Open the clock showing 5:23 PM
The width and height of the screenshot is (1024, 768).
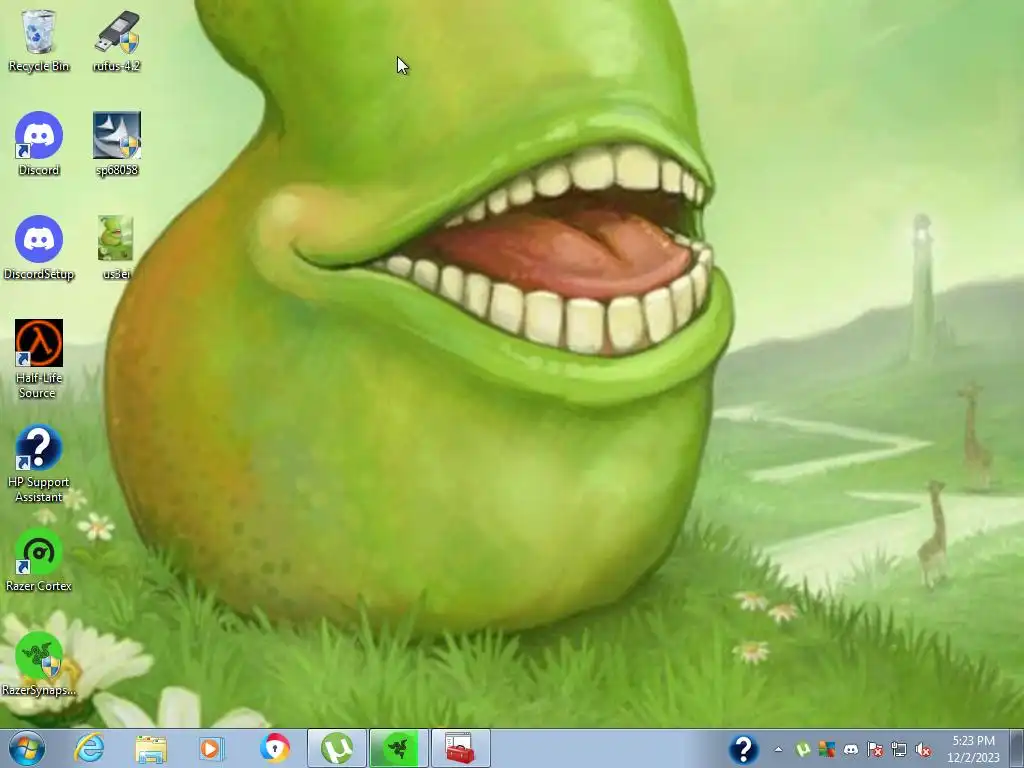click(973, 749)
